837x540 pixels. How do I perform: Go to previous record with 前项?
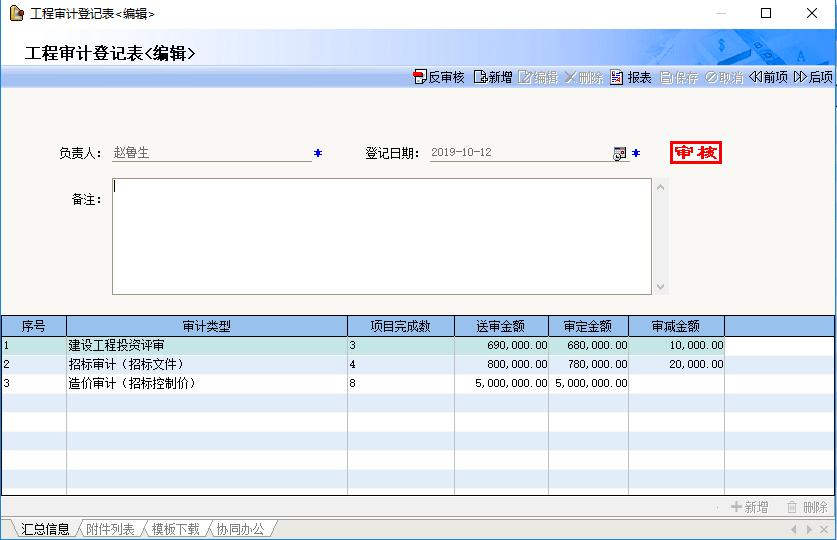click(769, 77)
